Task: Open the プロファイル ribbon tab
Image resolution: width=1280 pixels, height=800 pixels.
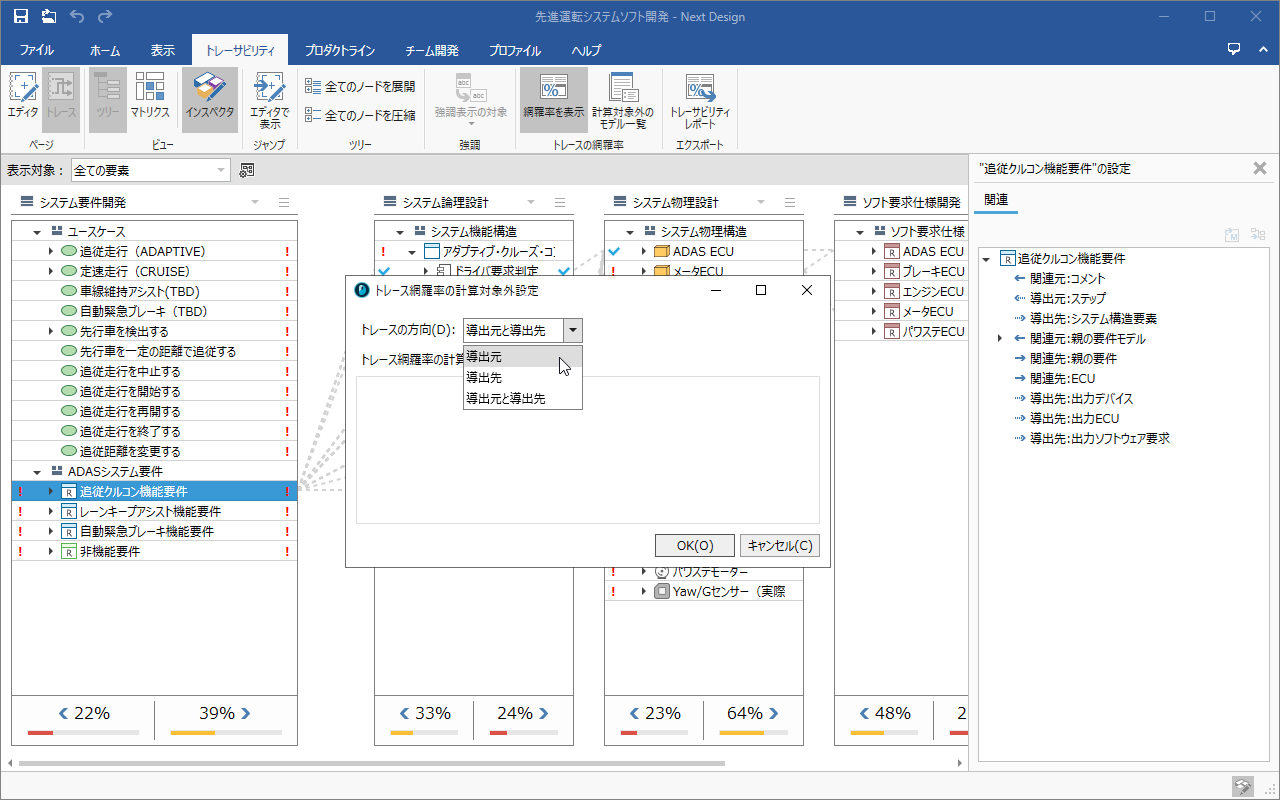Action: tap(515, 50)
